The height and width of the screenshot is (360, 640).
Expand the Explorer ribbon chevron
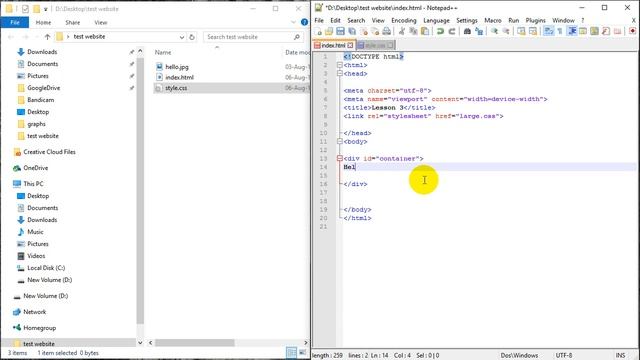[x=293, y=22]
